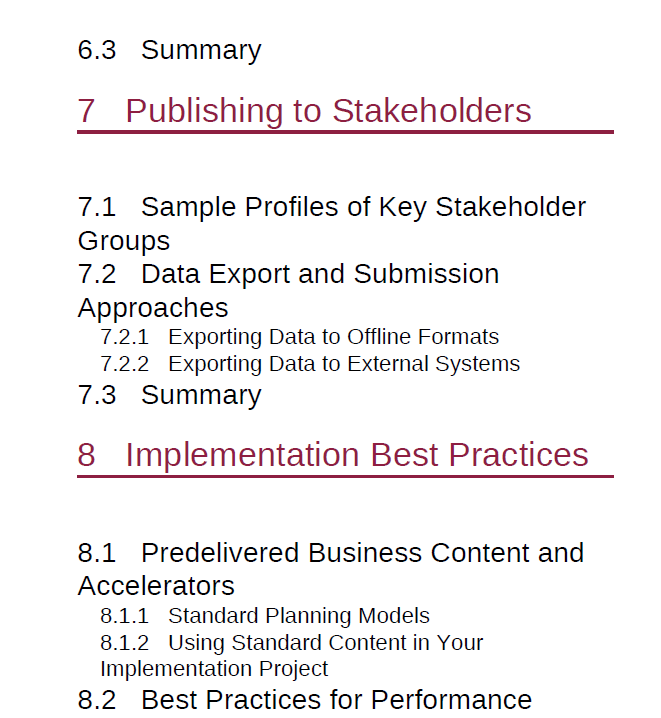This screenshot has height=718, width=661.
Task: Click the word Accelerators in entry 8.1
Action: pyautogui.click(x=156, y=586)
